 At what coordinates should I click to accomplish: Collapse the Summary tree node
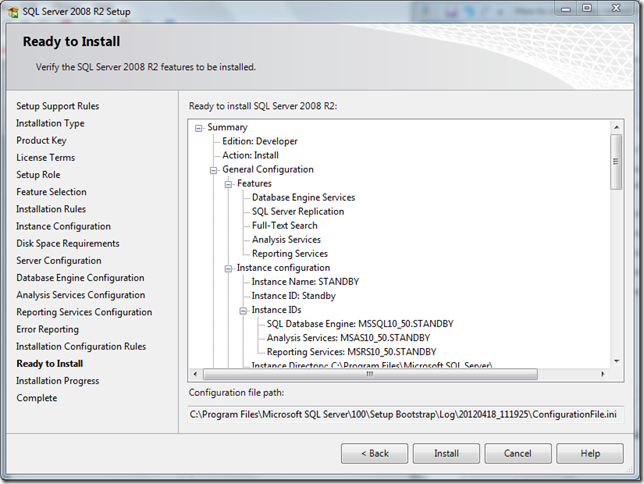(199, 128)
